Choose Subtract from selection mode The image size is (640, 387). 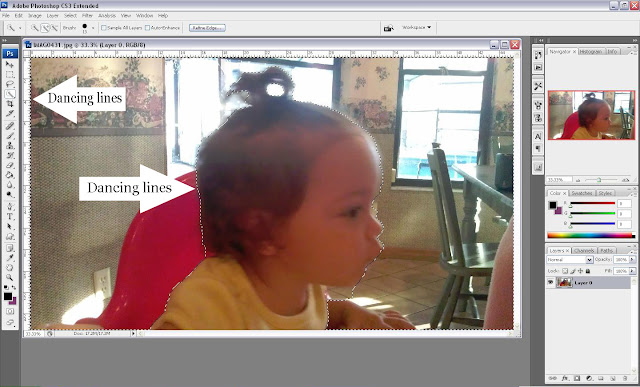point(54,28)
